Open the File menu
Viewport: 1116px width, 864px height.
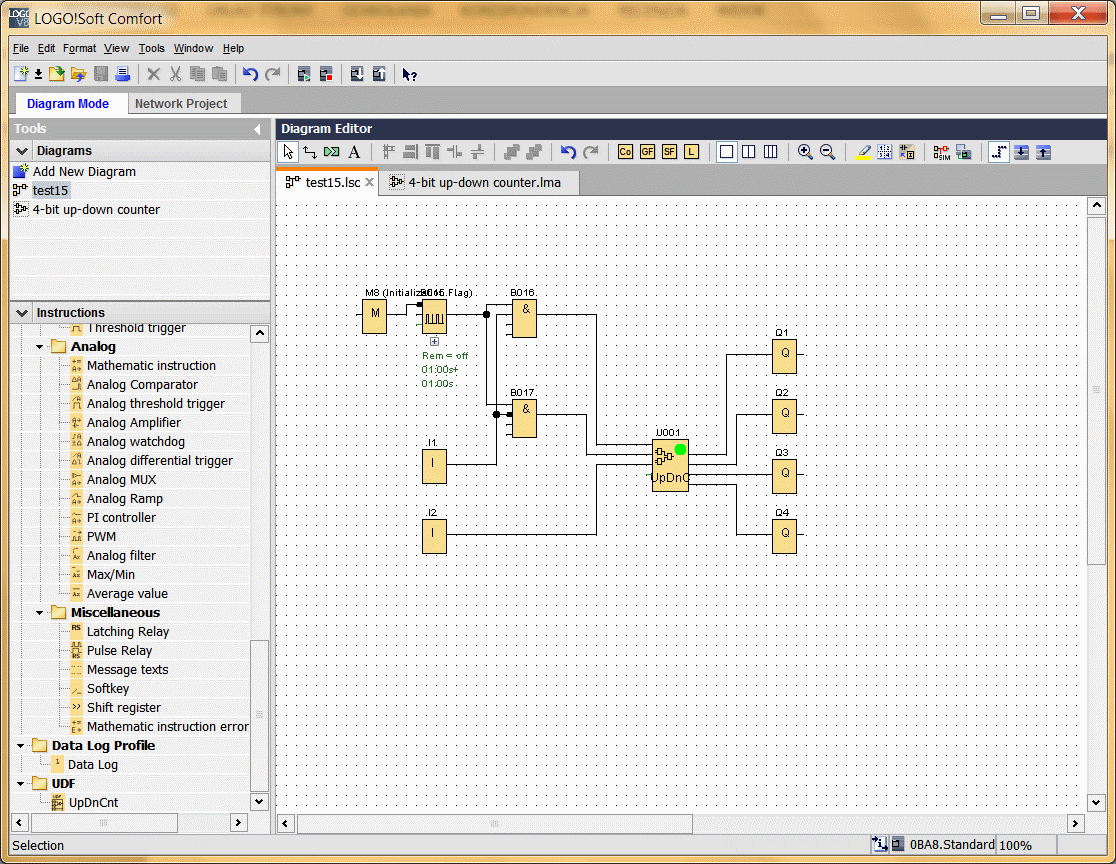(21, 48)
